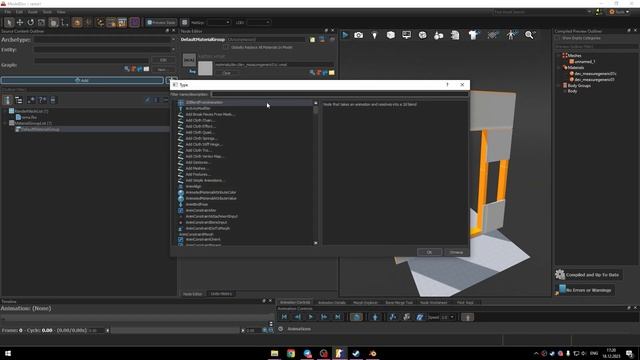Click the No Errors or Warnings button

tap(585, 290)
